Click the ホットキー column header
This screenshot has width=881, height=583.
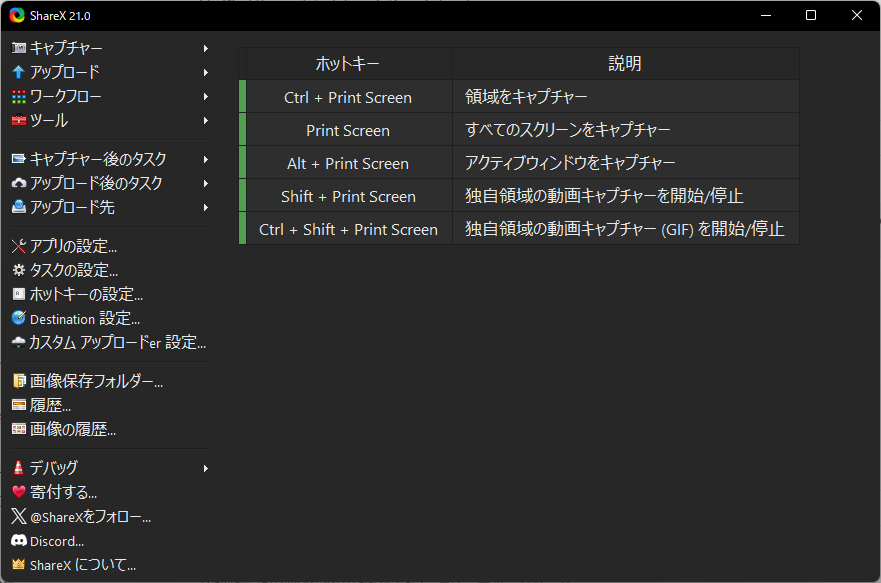pos(349,63)
